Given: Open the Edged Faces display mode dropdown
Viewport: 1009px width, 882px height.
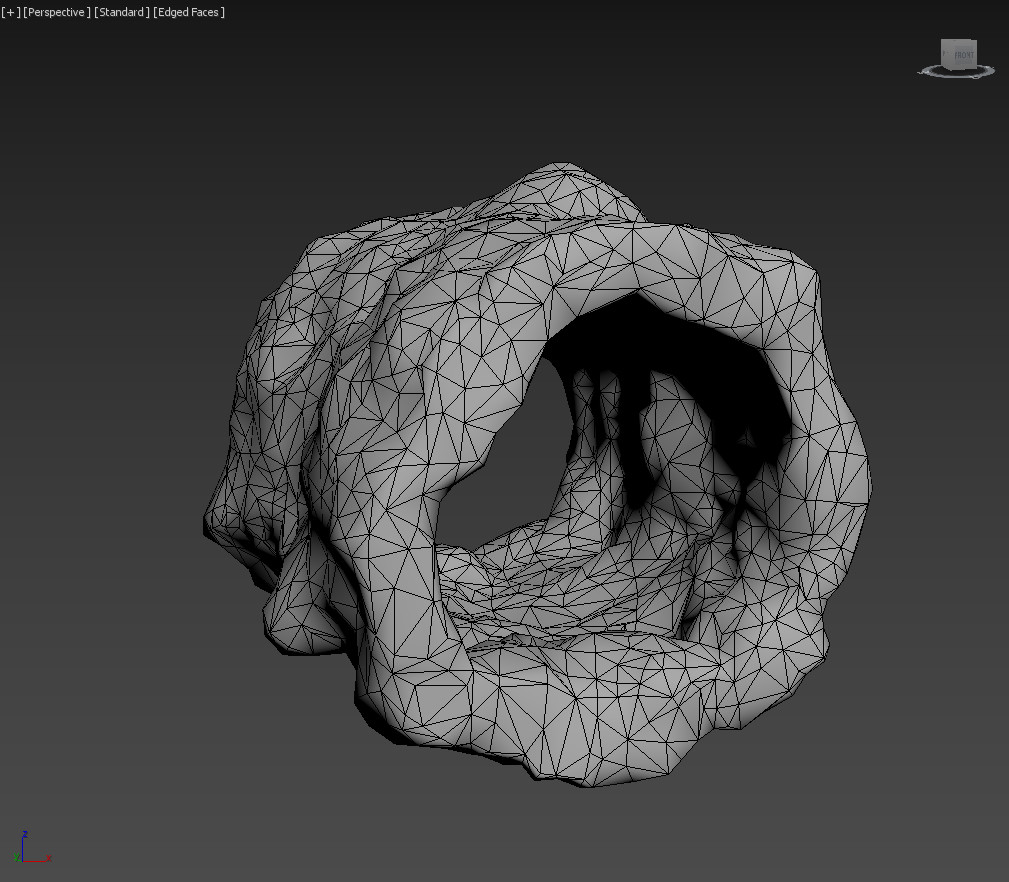Looking at the screenshot, I should pos(189,12).
